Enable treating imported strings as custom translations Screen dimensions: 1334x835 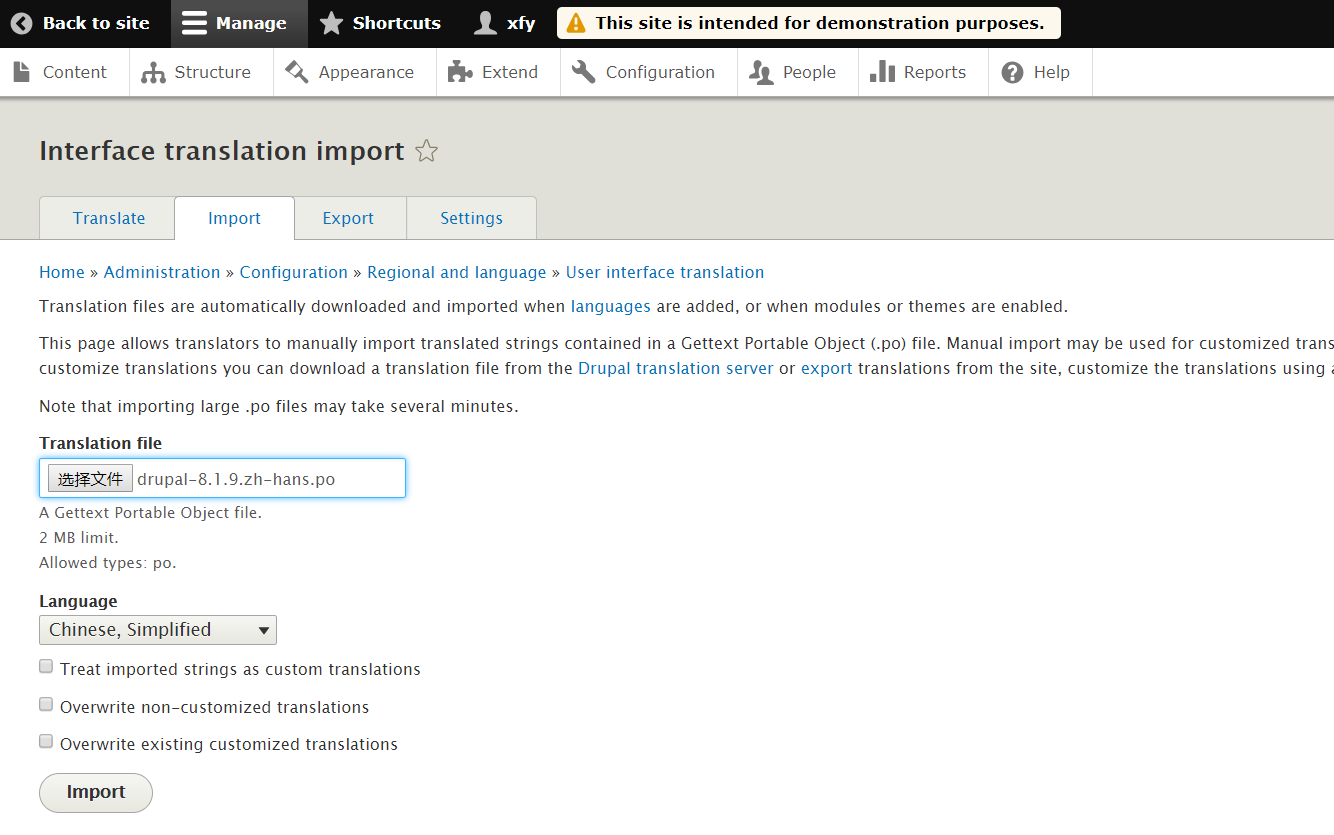click(x=45, y=665)
